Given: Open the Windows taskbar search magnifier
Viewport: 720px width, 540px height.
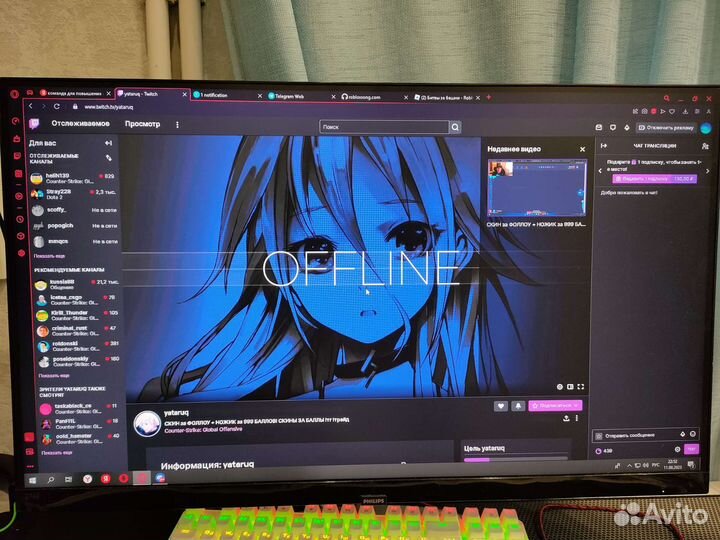Looking at the screenshot, I should [x=51, y=480].
